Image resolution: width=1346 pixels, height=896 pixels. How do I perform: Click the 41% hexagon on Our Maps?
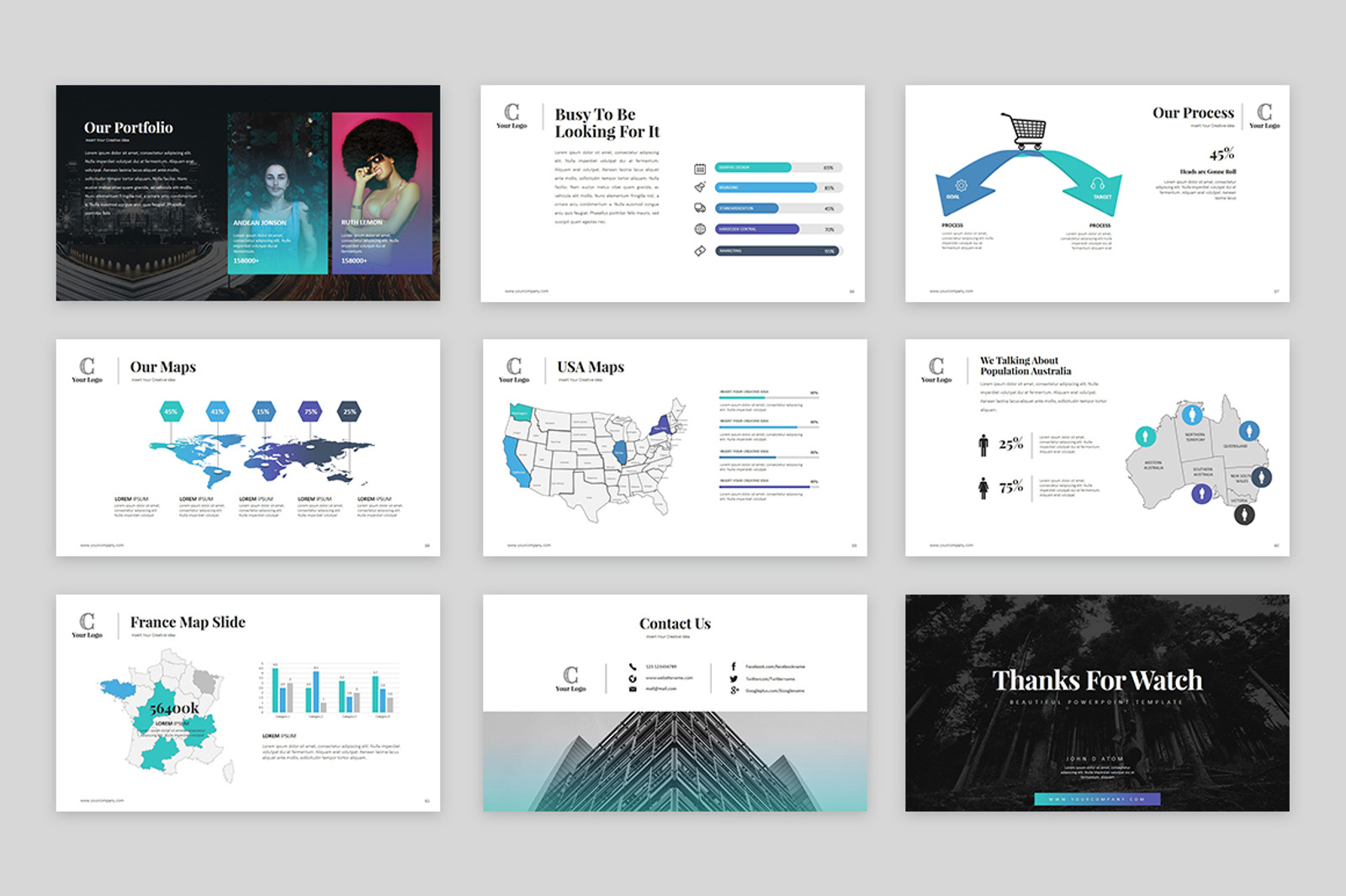point(218,411)
